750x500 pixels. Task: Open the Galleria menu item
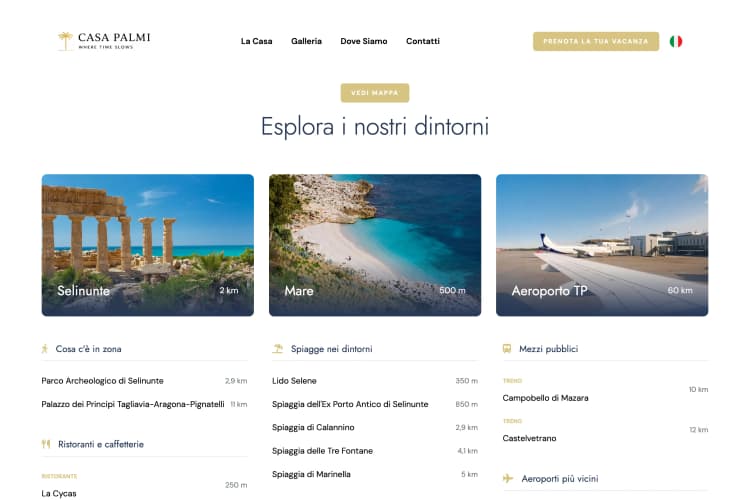coord(306,42)
